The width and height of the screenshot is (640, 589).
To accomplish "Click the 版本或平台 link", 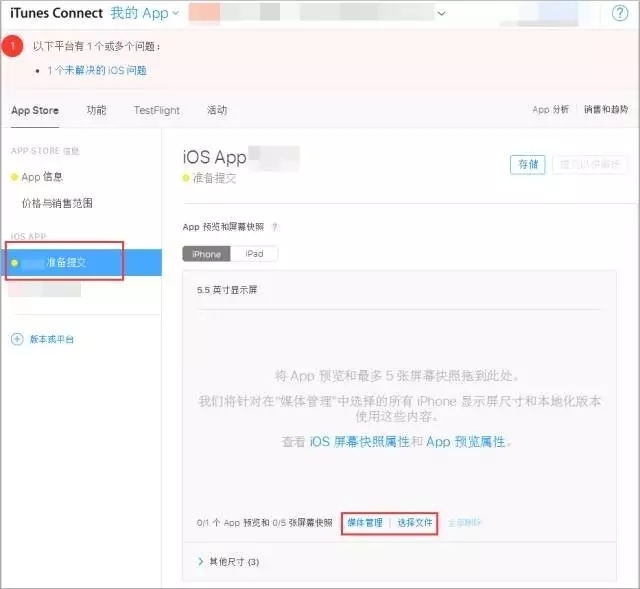I will coord(52,339).
